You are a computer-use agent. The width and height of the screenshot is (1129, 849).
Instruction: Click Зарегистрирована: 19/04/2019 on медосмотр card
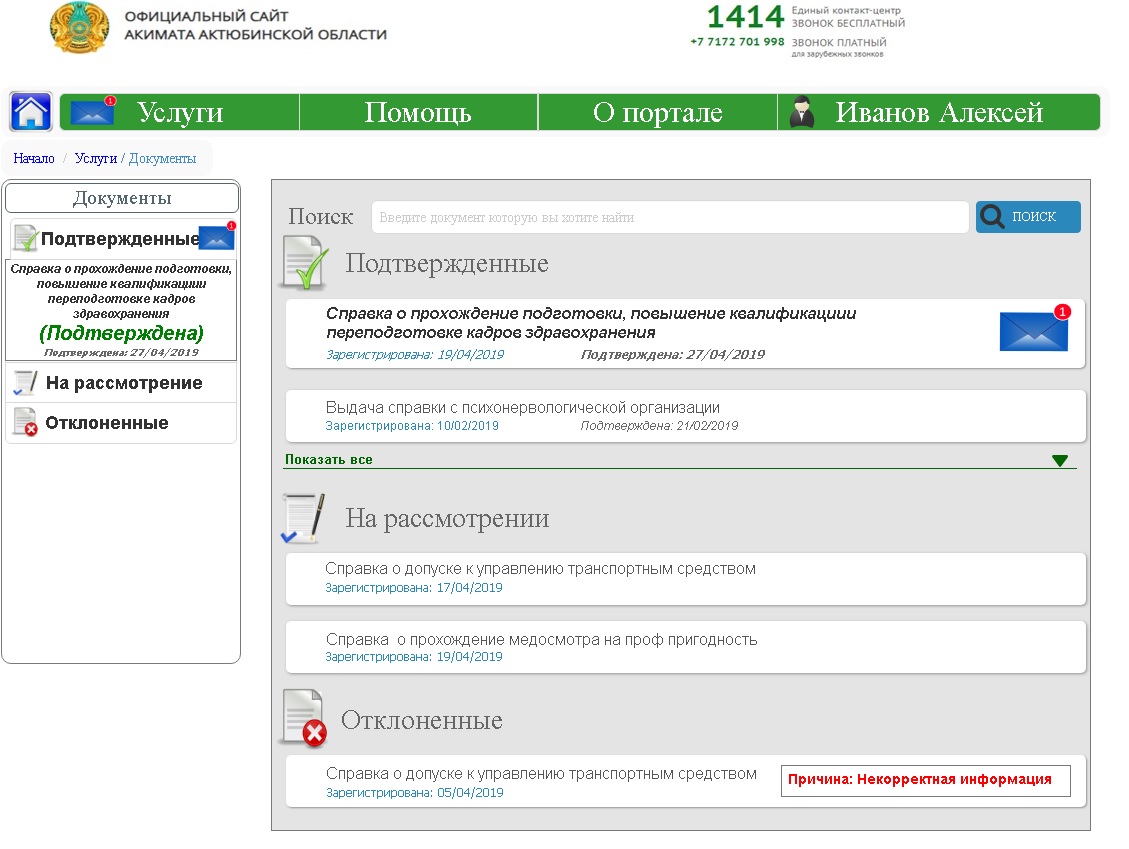414,657
